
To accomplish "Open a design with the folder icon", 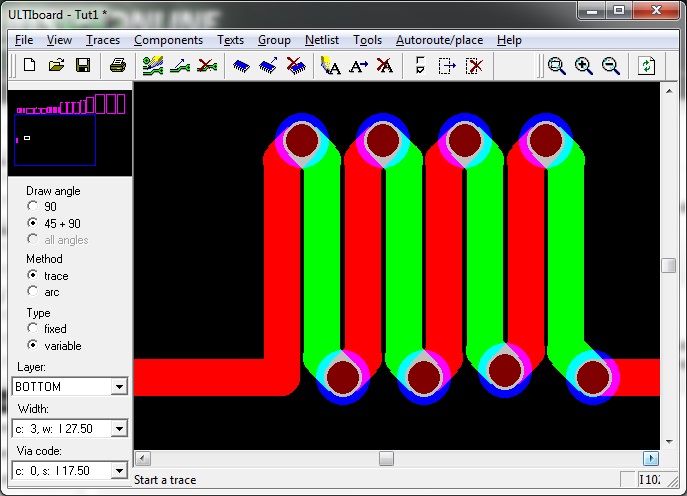I will tap(57, 66).
